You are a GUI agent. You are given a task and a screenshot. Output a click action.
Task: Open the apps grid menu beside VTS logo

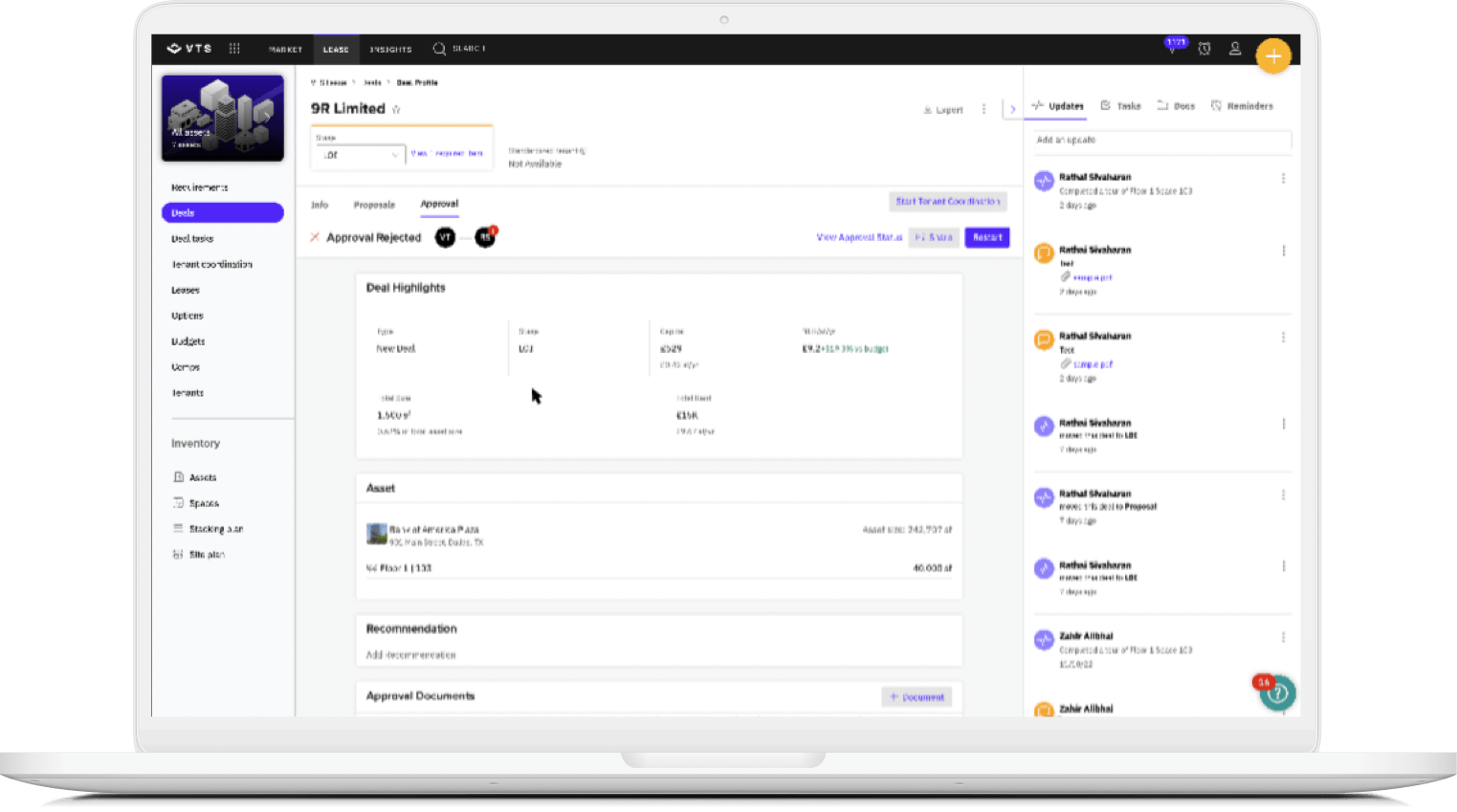(234, 49)
